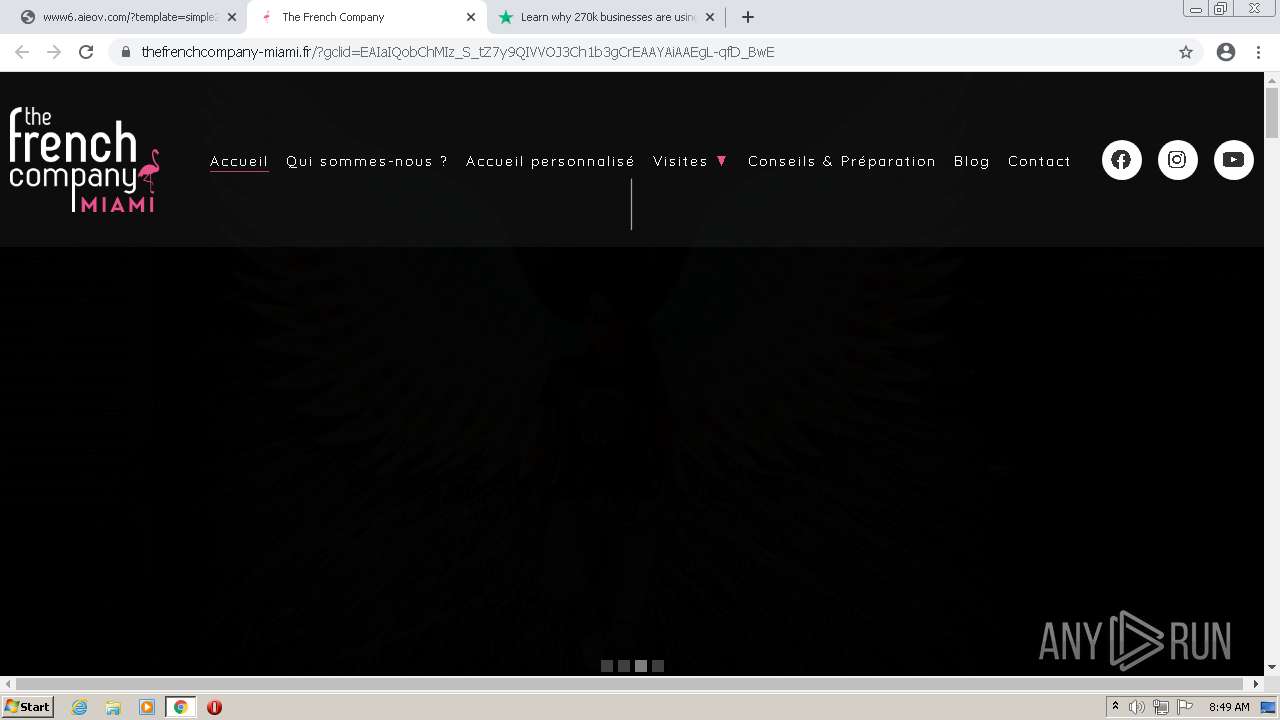Click The French Company Miami logo
The image size is (1280, 720).
[x=84, y=159]
